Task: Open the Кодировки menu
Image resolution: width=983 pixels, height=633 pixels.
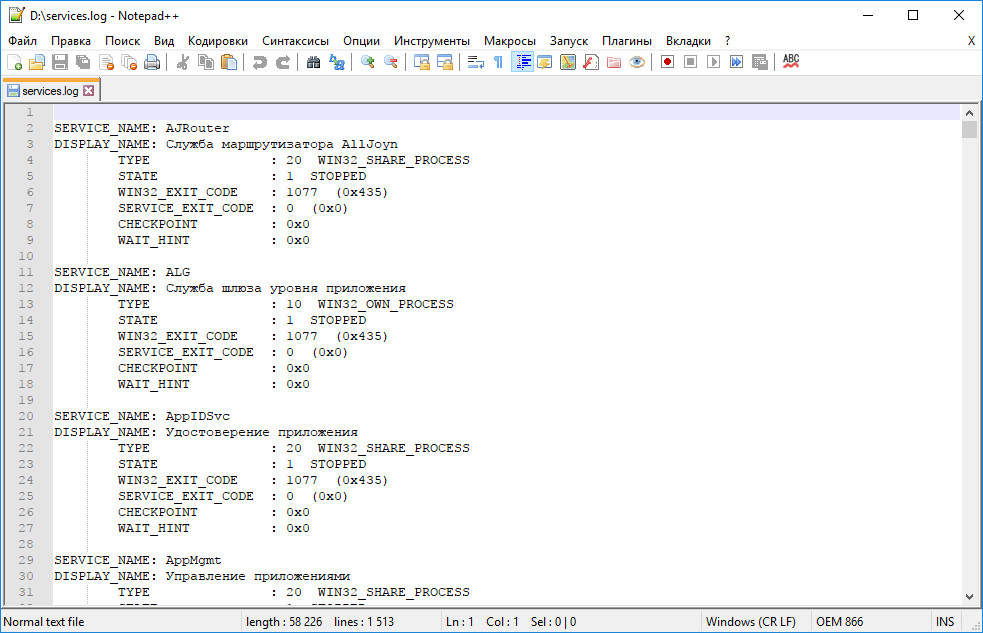Action: coord(218,41)
